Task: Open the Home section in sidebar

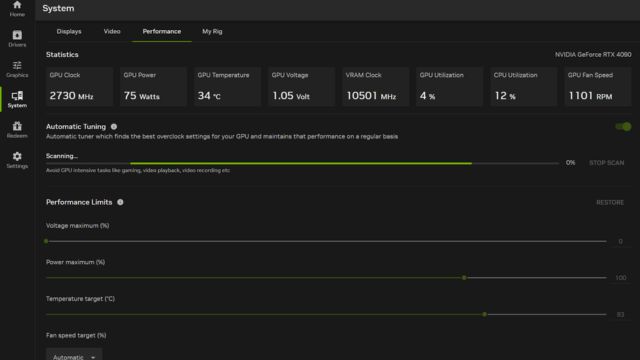Action: tap(17, 9)
